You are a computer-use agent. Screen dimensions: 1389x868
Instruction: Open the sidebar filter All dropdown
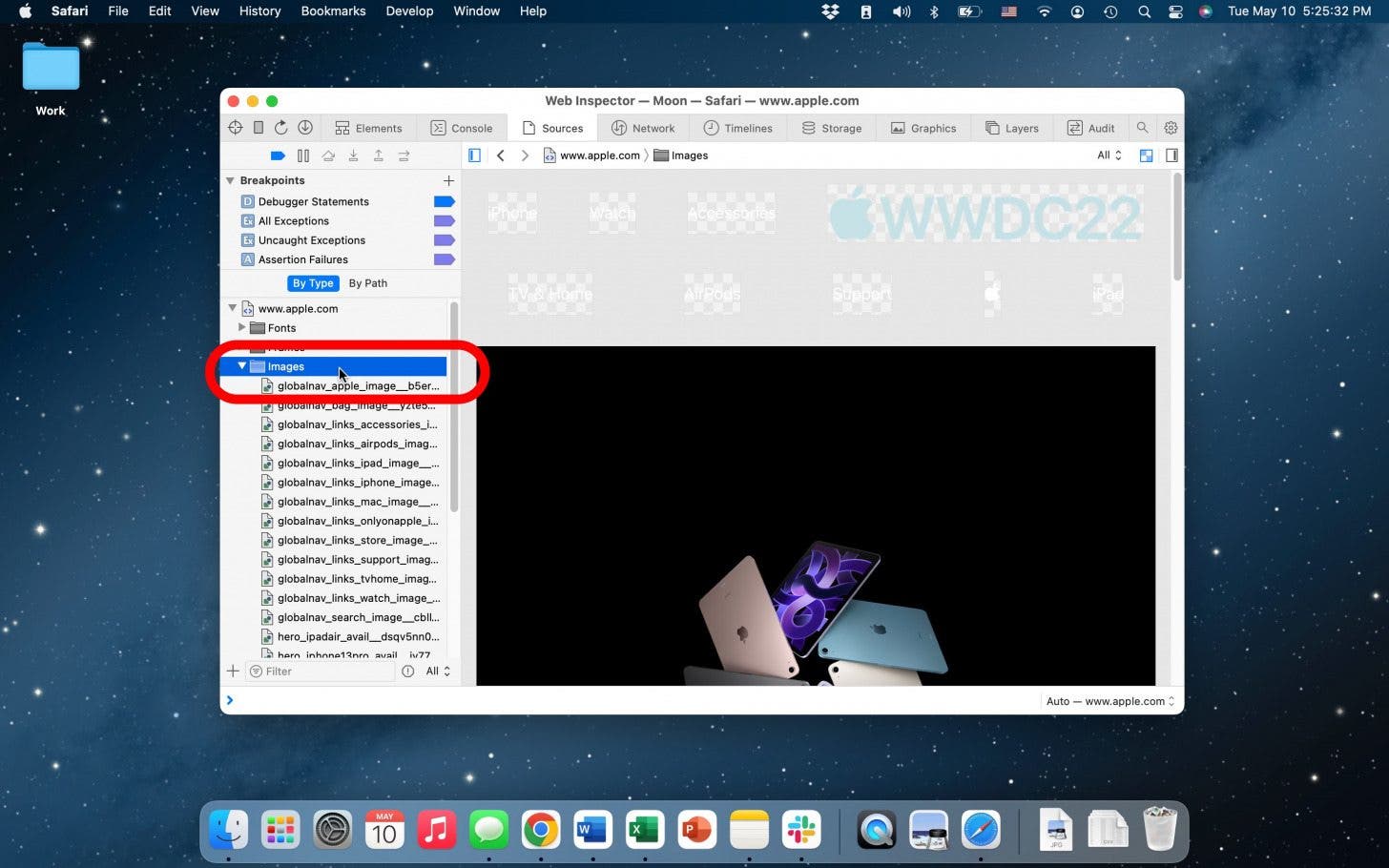438,672
